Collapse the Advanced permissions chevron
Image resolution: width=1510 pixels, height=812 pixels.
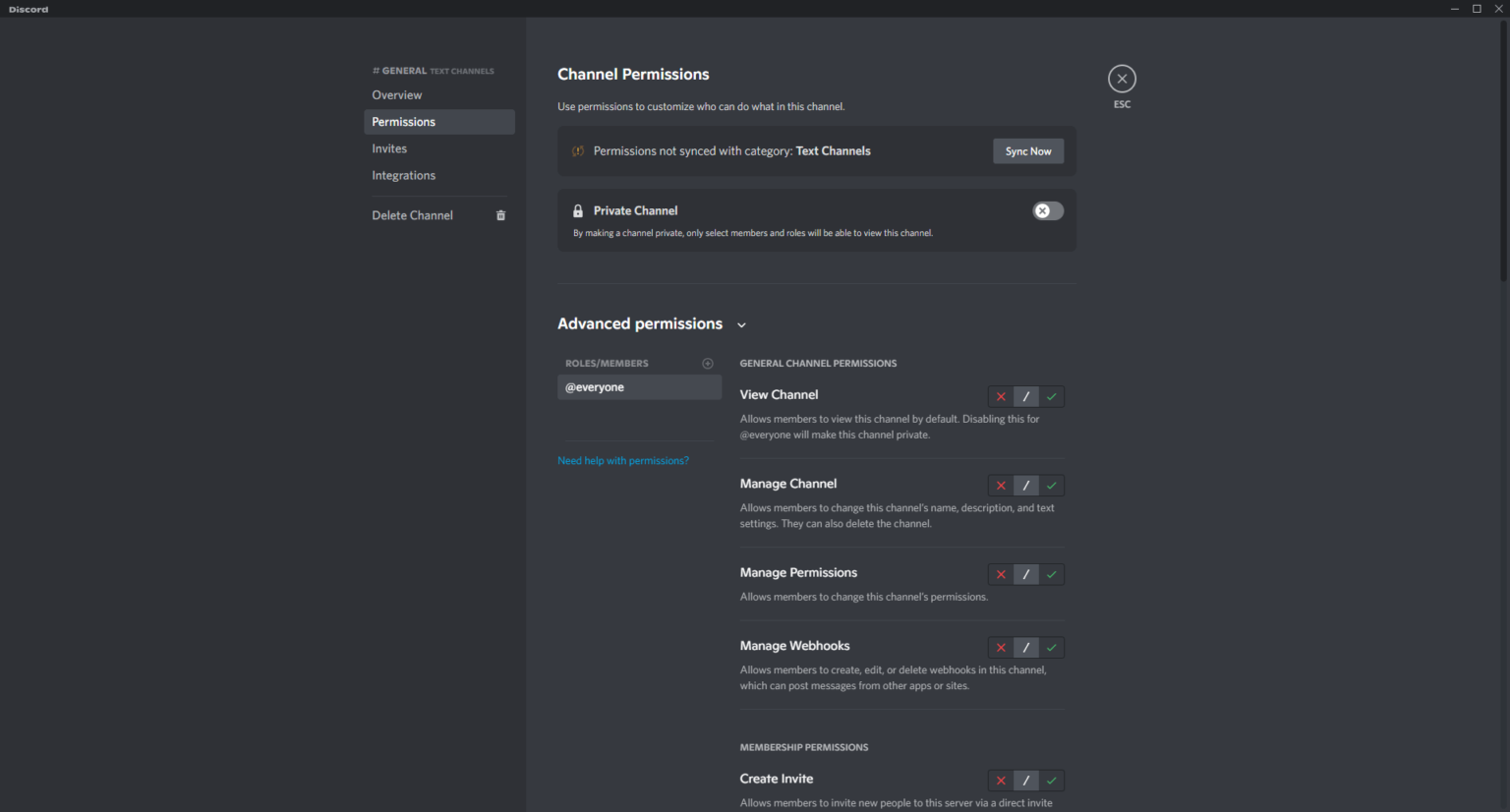pos(741,325)
